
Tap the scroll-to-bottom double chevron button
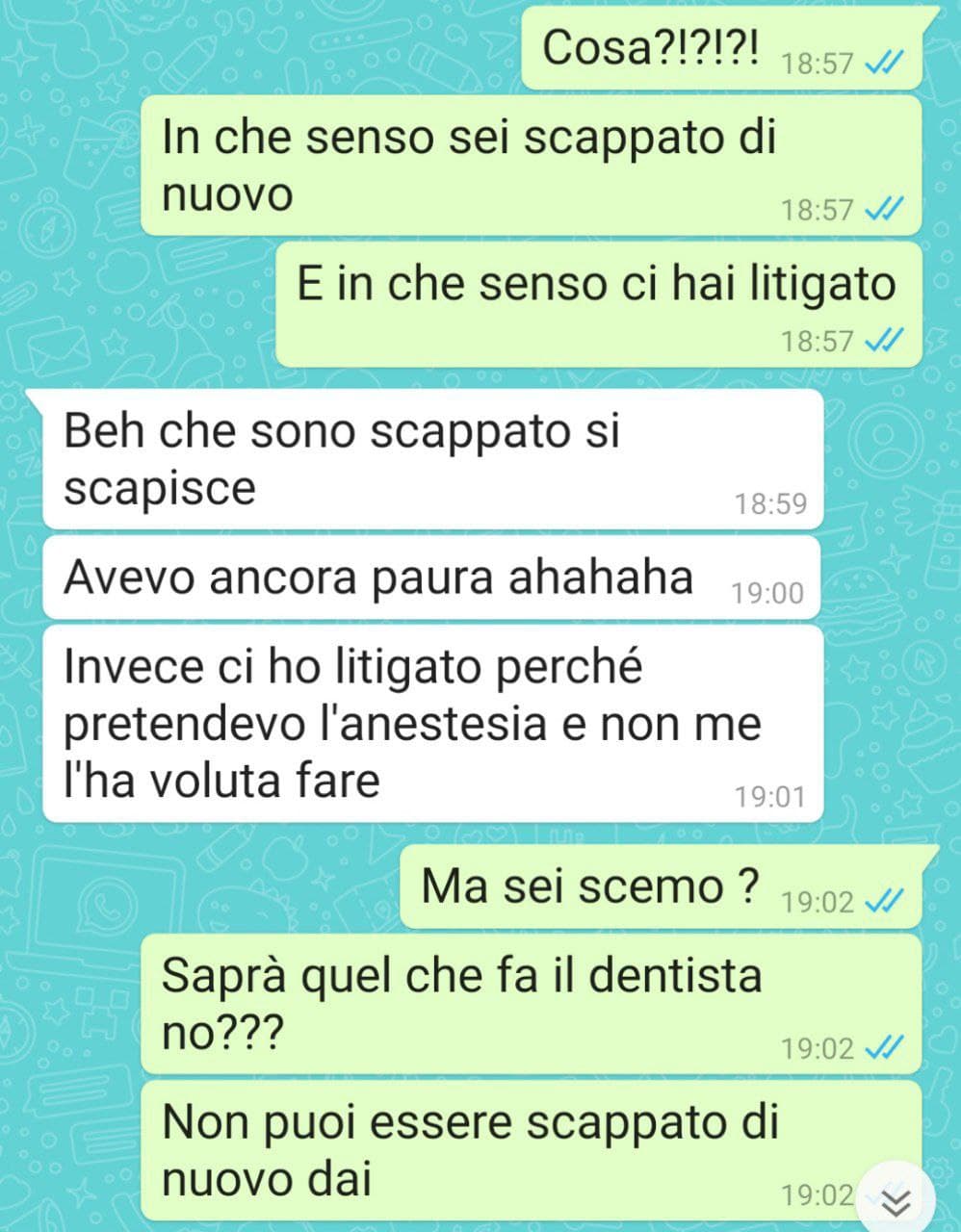(897, 1199)
